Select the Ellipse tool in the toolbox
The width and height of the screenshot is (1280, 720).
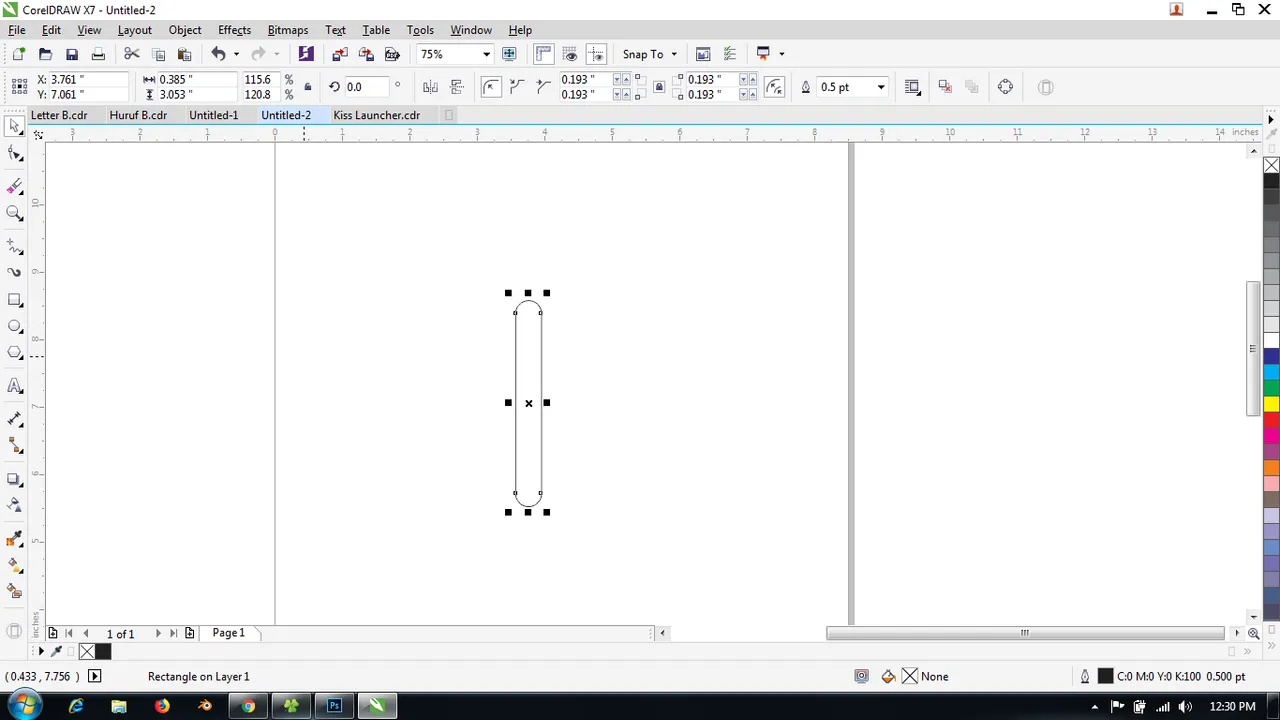point(15,326)
